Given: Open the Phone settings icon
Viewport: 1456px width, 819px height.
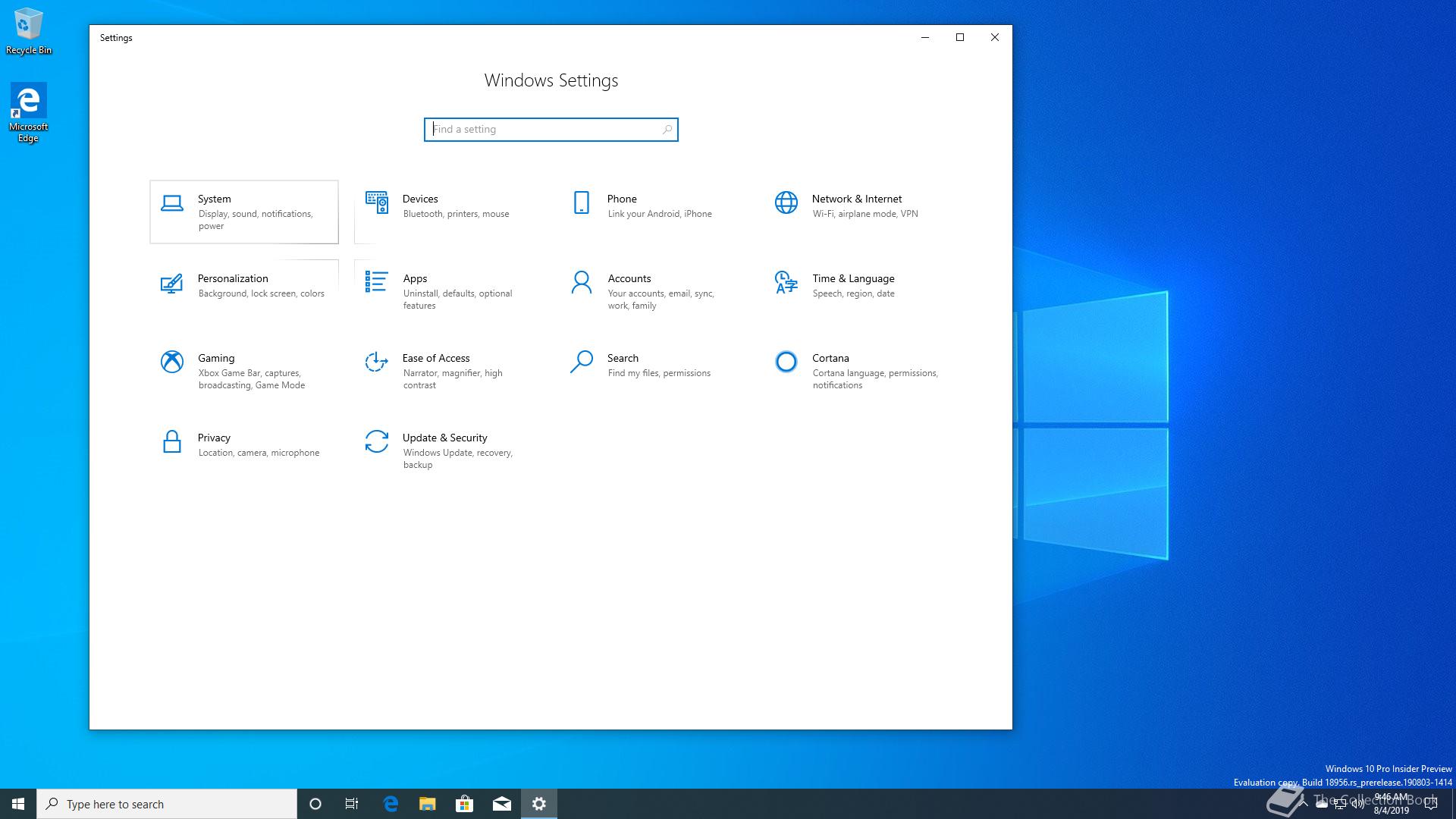Looking at the screenshot, I should [582, 202].
